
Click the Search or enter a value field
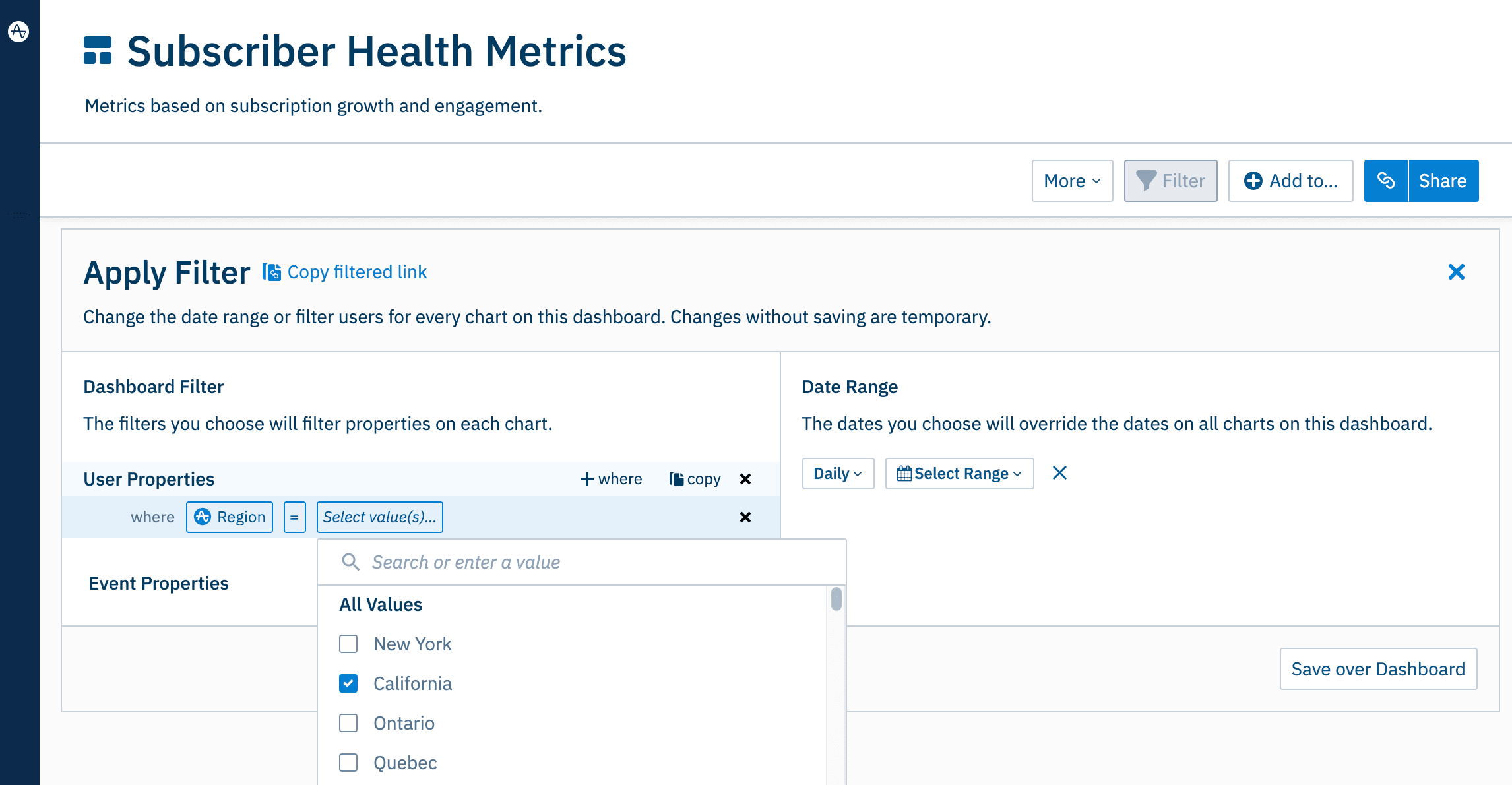click(581, 562)
